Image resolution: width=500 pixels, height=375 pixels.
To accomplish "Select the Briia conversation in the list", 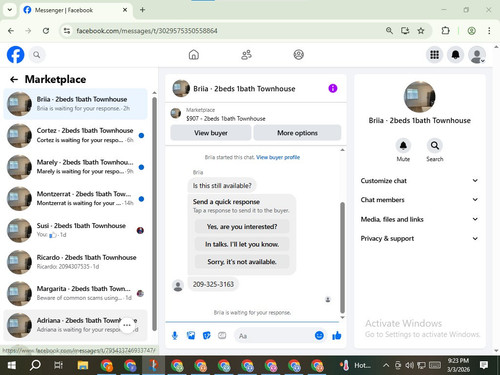I will (x=75, y=104).
